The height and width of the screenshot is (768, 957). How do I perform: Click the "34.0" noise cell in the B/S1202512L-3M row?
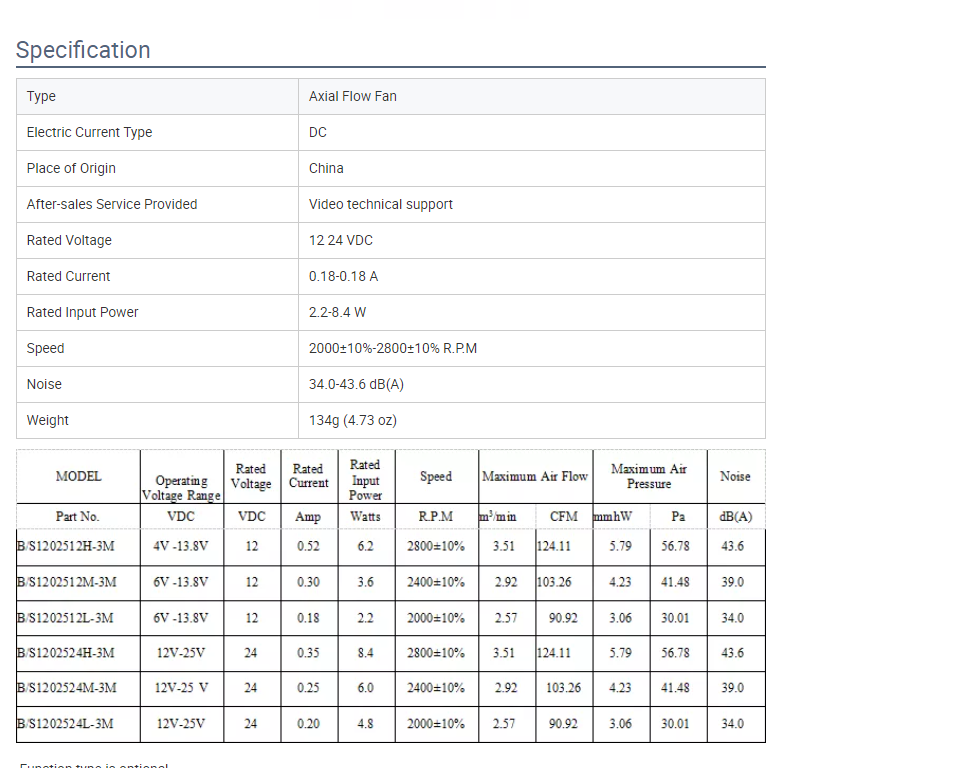point(732,618)
